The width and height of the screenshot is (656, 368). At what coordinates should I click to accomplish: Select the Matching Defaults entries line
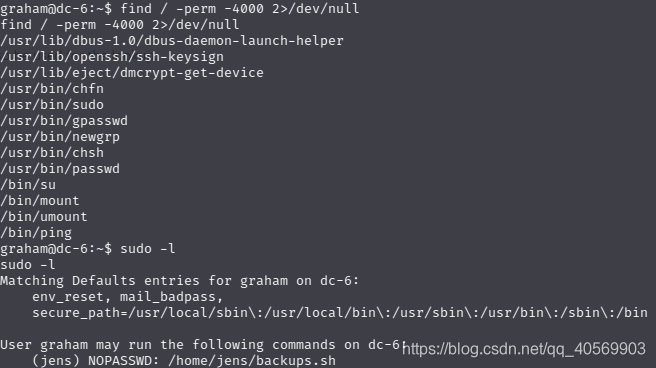(x=179, y=281)
